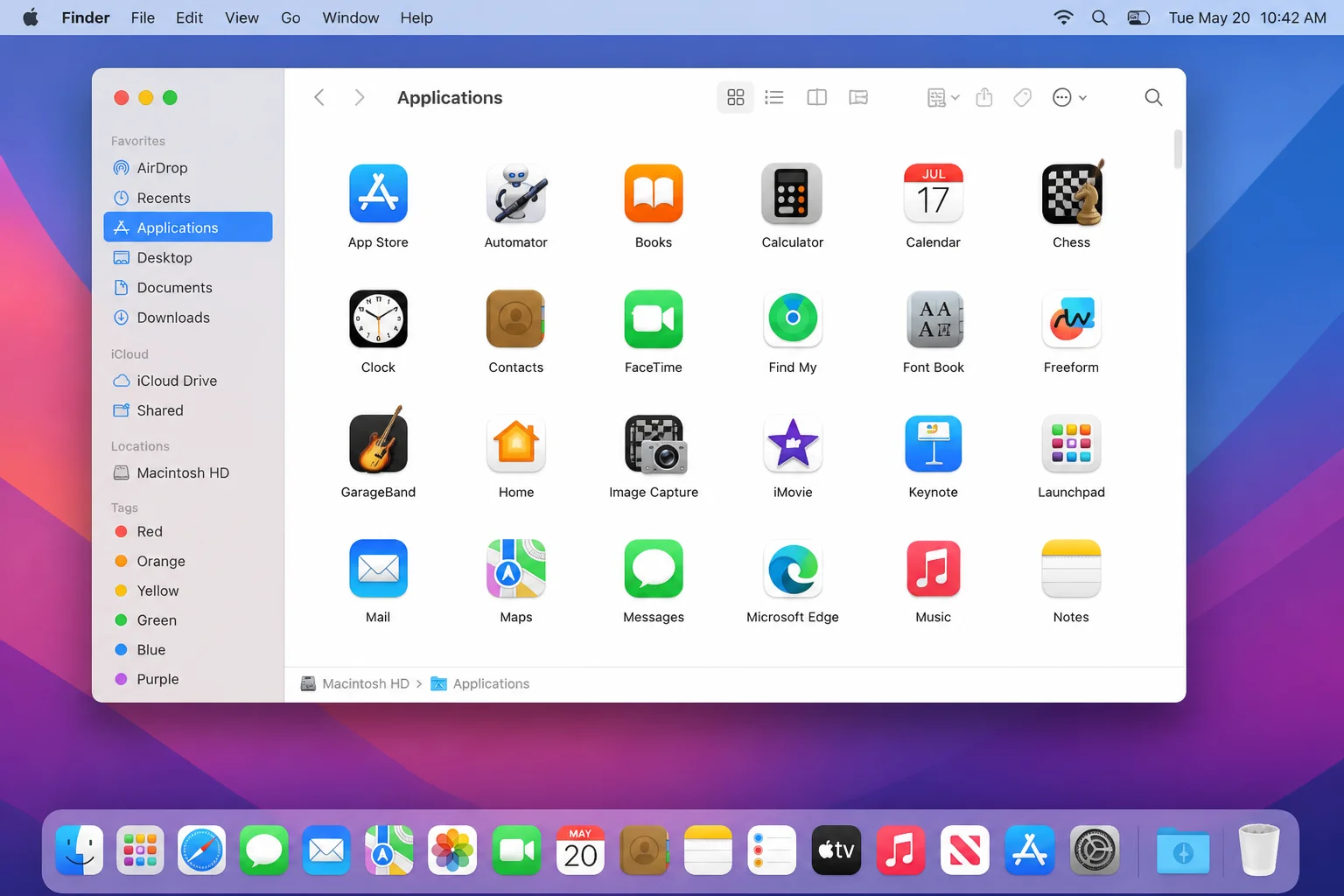Select the Freeform app icon
The width and height of the screenshot is (1344, 896).
(x=1071, y=319)
